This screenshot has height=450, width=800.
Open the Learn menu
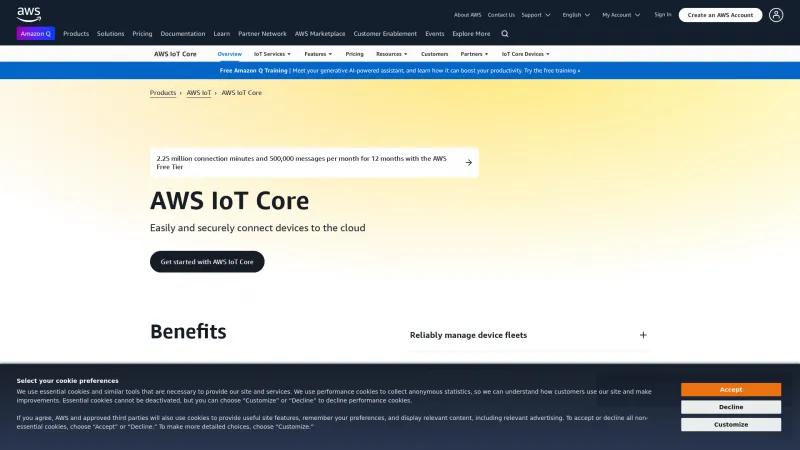click(x=221, y=34)
